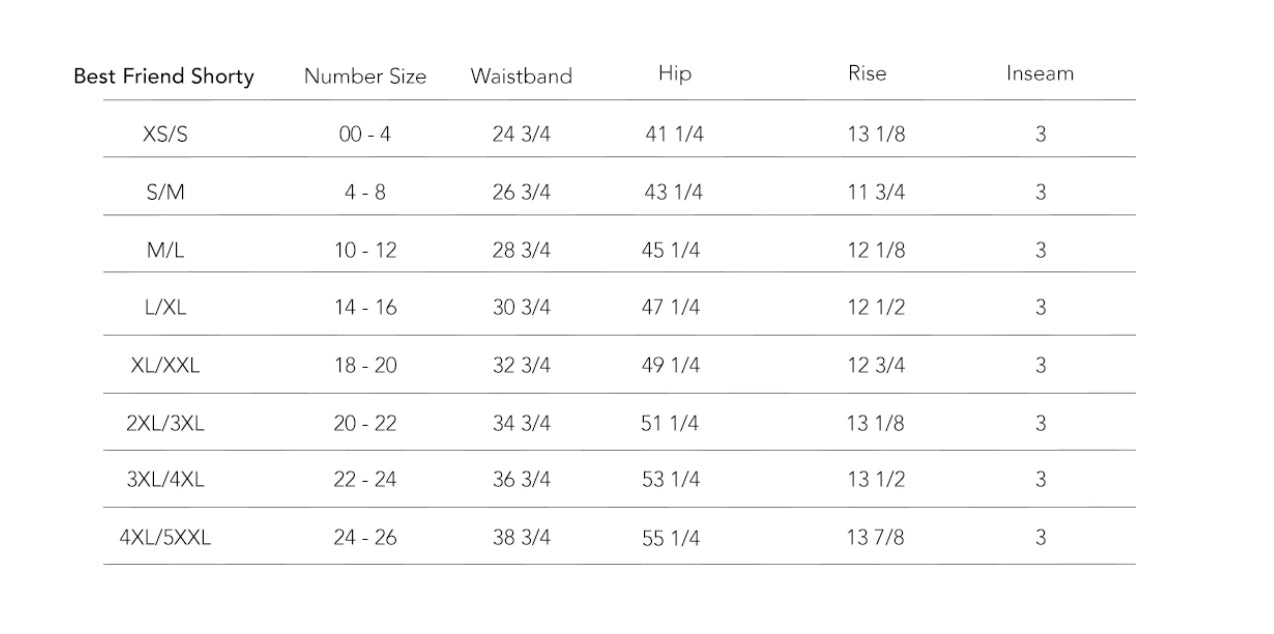
Task: Click the XL/XXL size label
Action: click(165, 365)
